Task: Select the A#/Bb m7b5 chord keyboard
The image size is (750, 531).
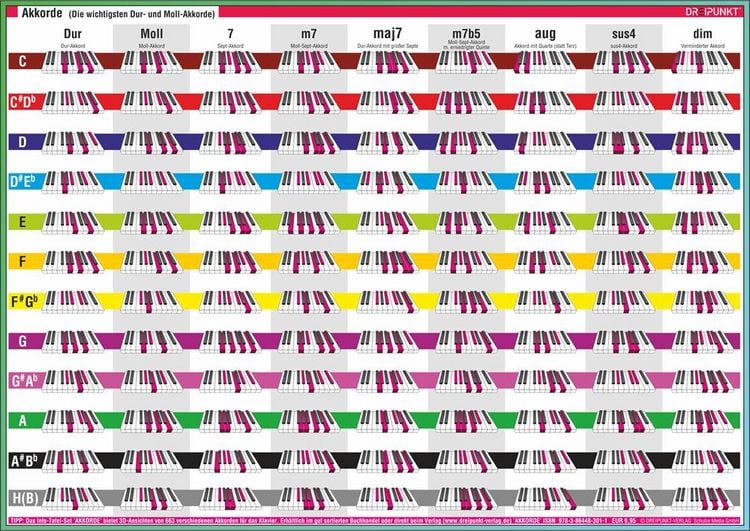Action: 466,461
